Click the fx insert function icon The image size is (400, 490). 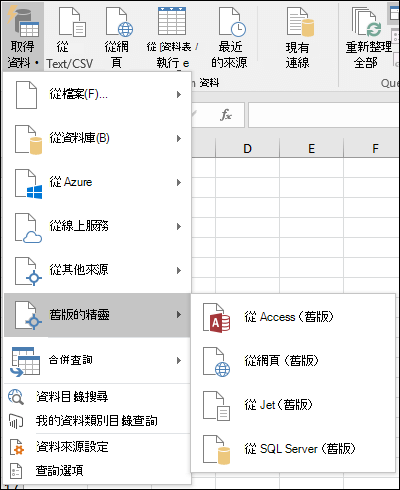[x=226, y=115]
